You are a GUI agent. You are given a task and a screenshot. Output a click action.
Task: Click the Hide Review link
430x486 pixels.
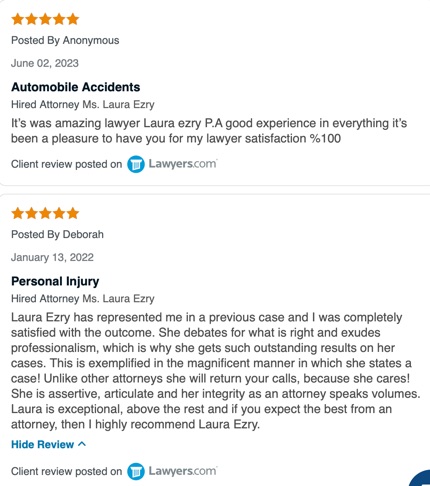pyautogui.click(x=49, y=444)
